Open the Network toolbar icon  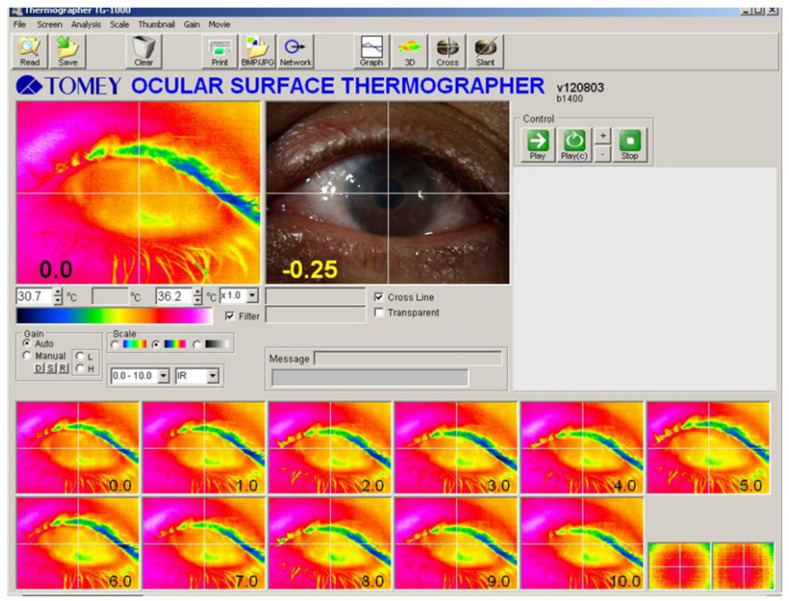(295, 51)
